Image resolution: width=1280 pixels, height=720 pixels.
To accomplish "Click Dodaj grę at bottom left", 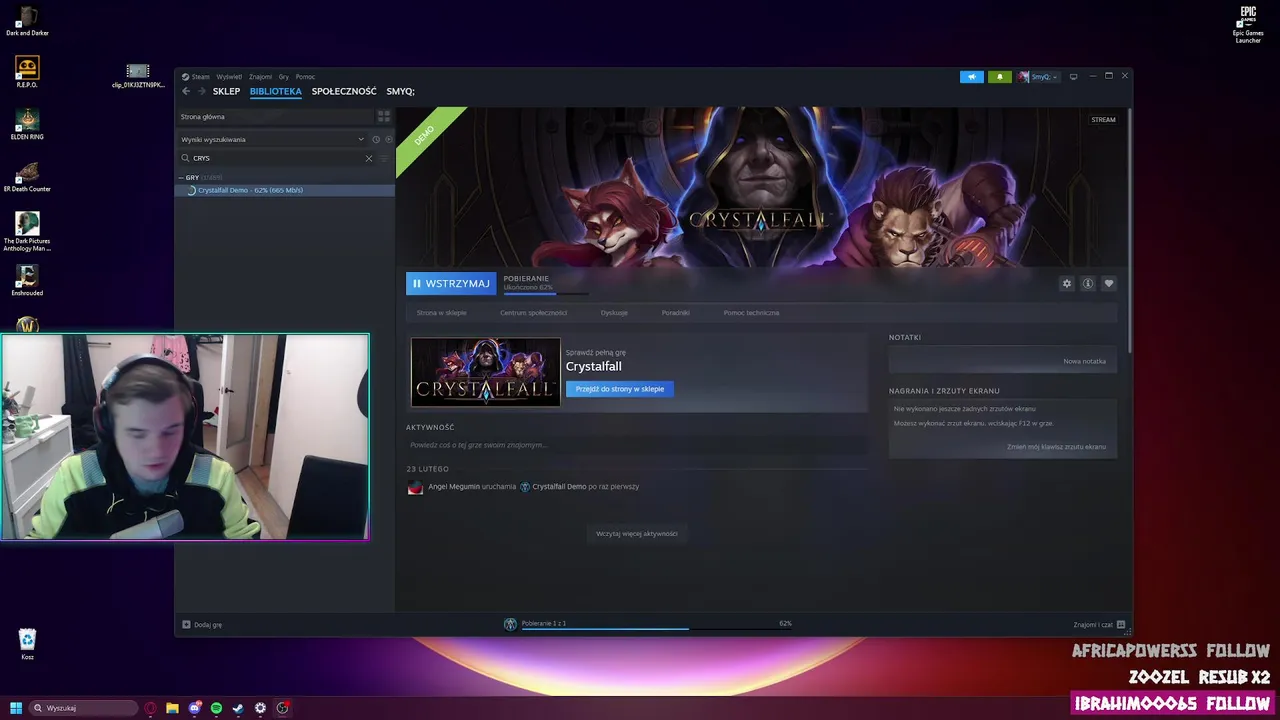I will point(202,625).
